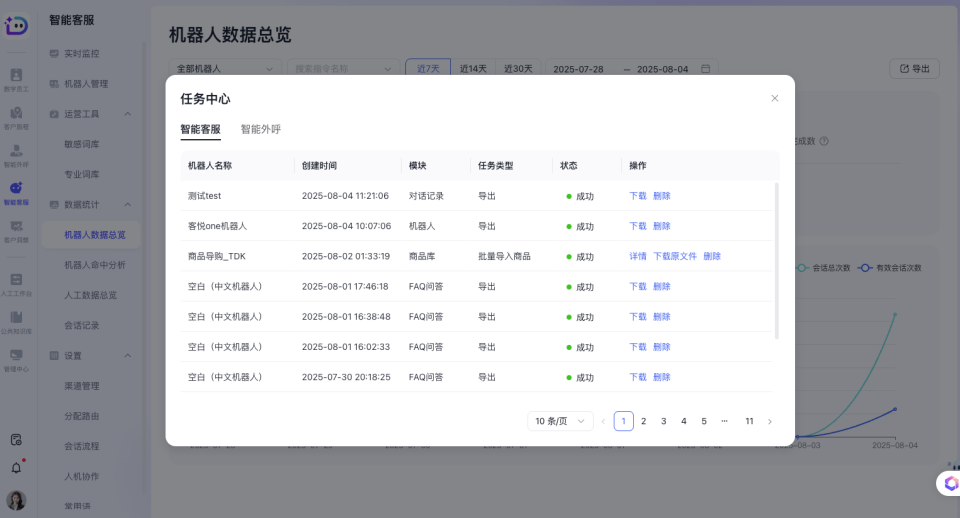The height and width of the screenshot is (518, 960).
Task: Open the 搜索指令名称 dropdown
Action: pos(343,69)
